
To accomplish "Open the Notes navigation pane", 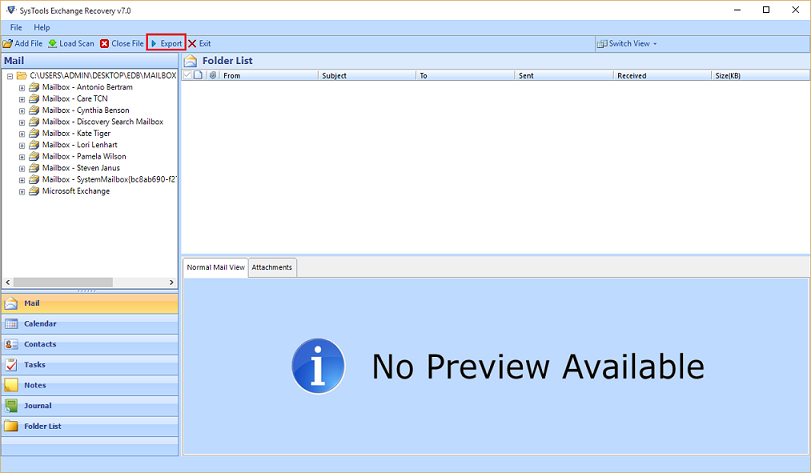I will pos(90,385).
